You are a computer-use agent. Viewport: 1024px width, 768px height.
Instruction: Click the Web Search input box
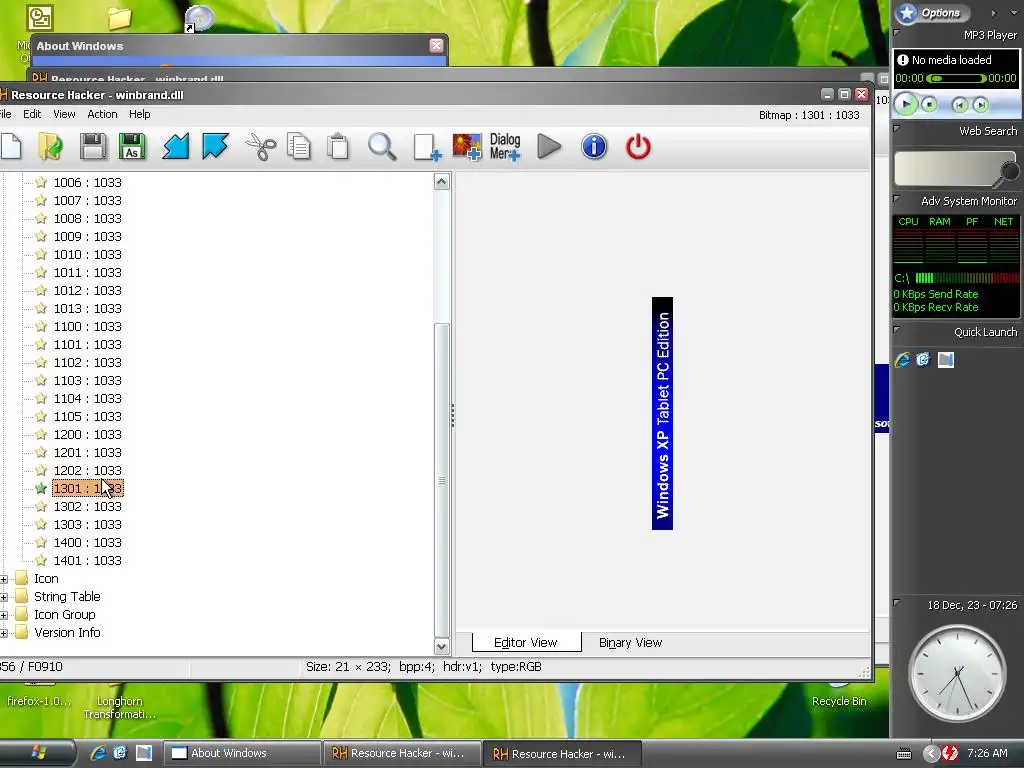(947, 169)
